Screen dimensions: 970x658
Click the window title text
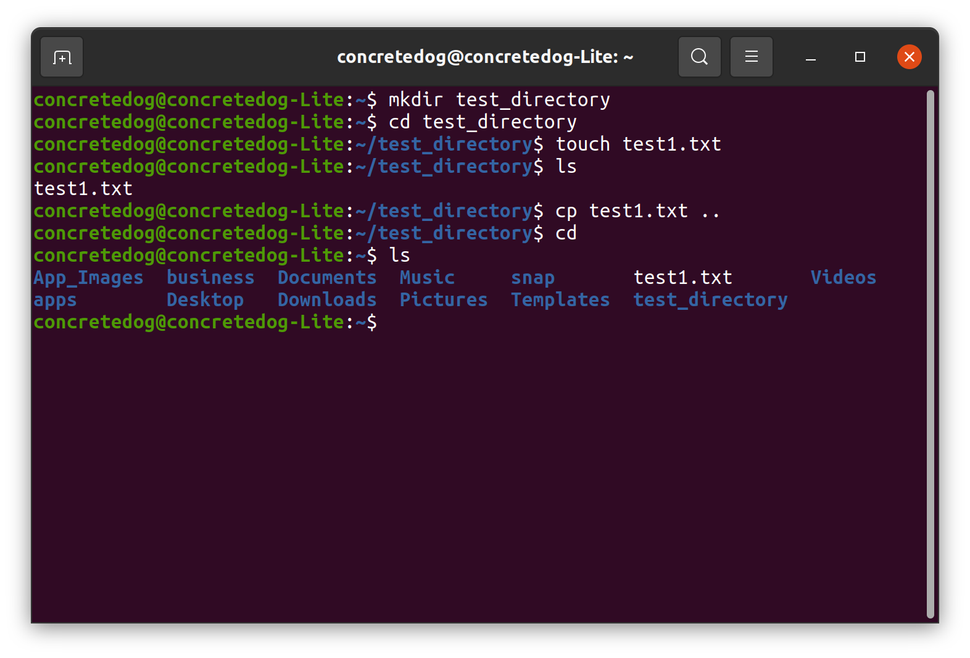484,57
